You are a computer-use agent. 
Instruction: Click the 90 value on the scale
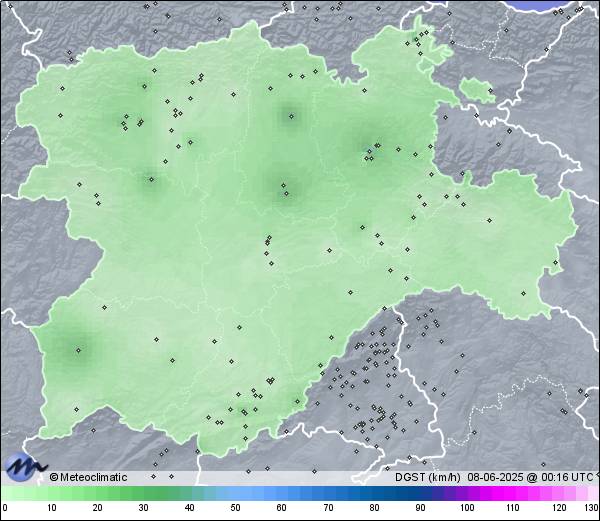(x=421, y=508)
